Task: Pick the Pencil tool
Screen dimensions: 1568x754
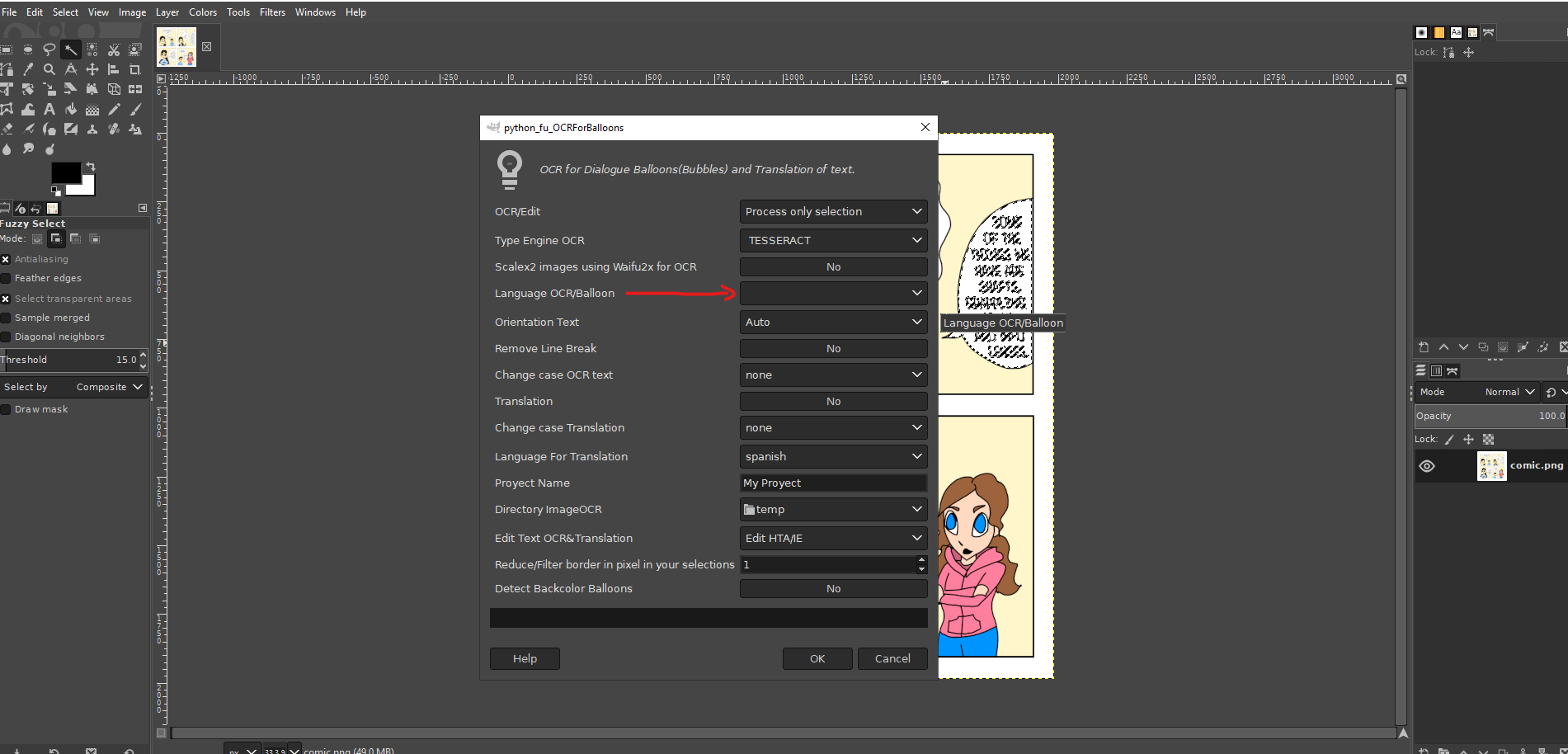Action: point(114,109)
